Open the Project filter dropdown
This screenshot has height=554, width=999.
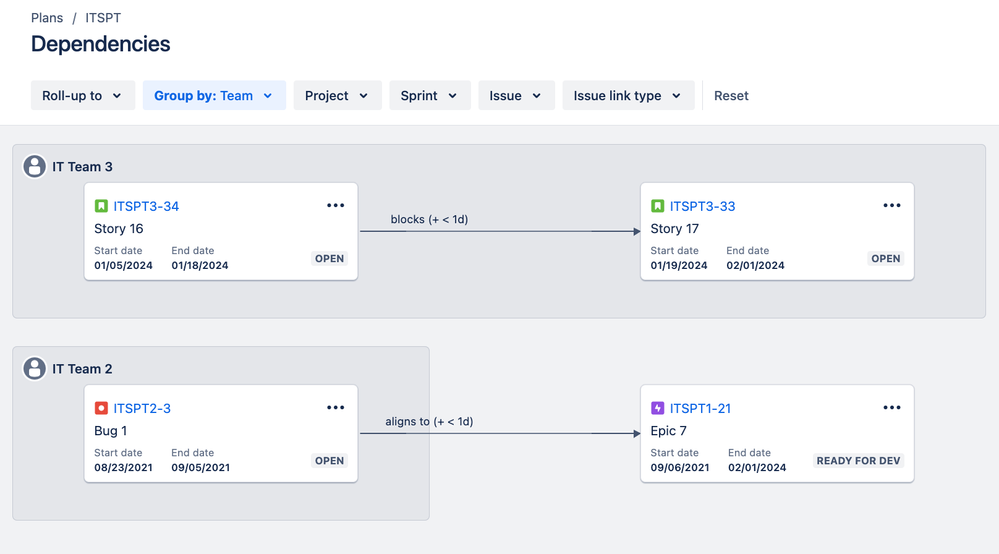pyautogui.click(x=337, y=96)
